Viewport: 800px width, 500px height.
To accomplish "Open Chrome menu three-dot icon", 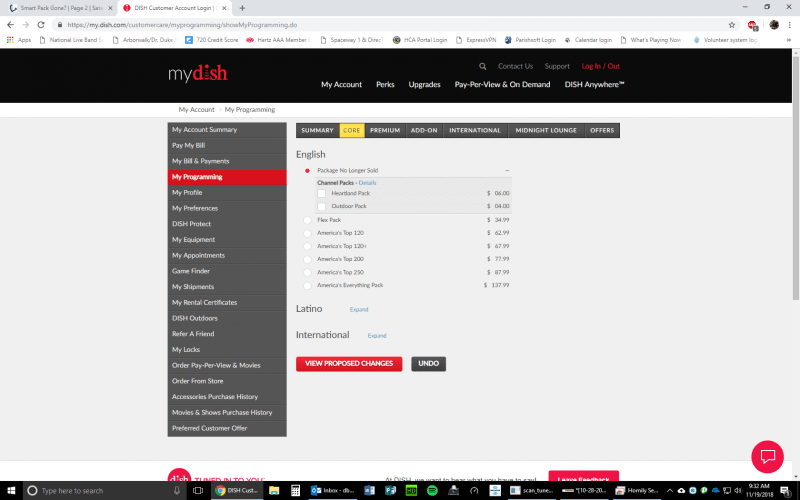I will click(789, 24).
